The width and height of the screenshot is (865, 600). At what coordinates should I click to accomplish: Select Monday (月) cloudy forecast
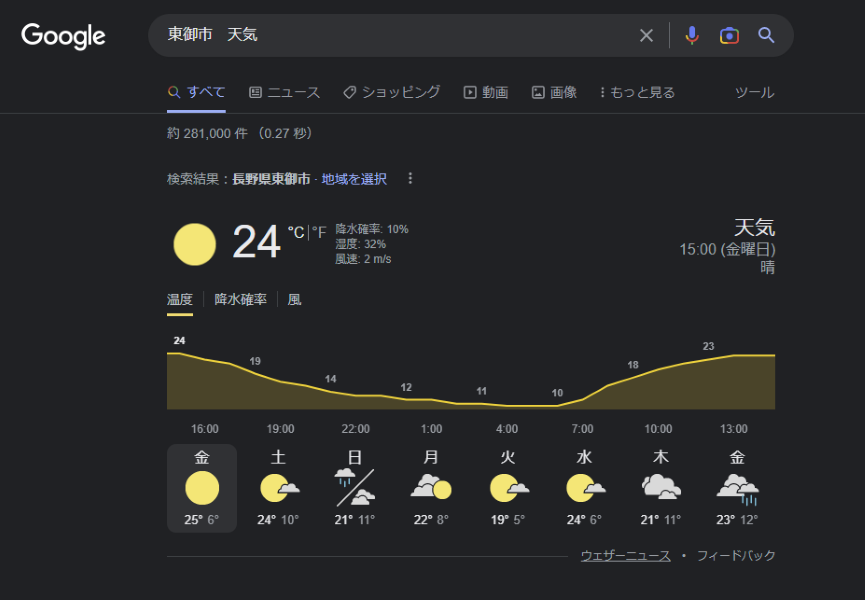click(431, 487)
